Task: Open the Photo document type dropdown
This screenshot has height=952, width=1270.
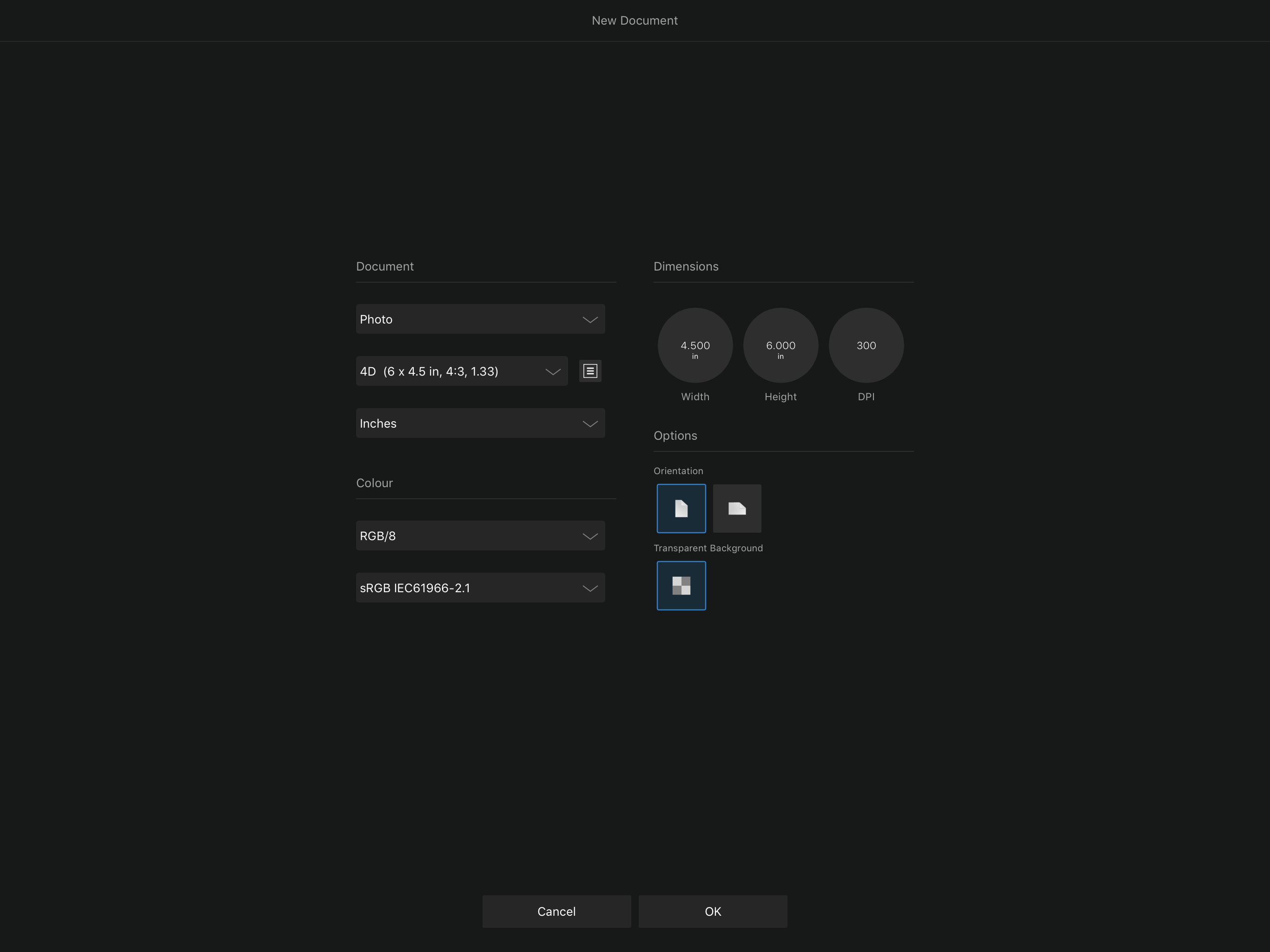Action: (480, 319)
